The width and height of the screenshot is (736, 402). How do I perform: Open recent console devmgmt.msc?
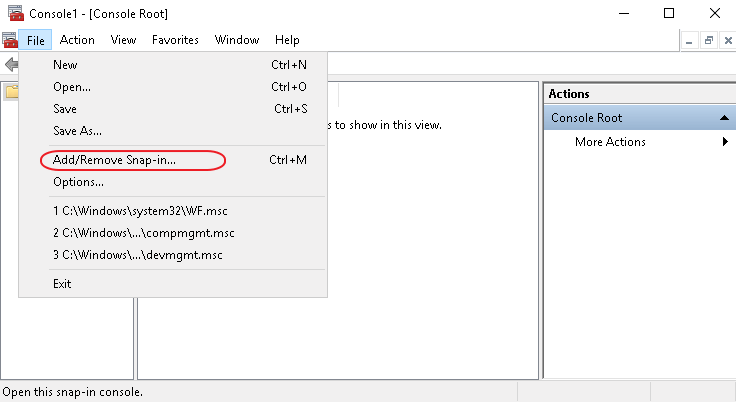click(x=138, y=255)
